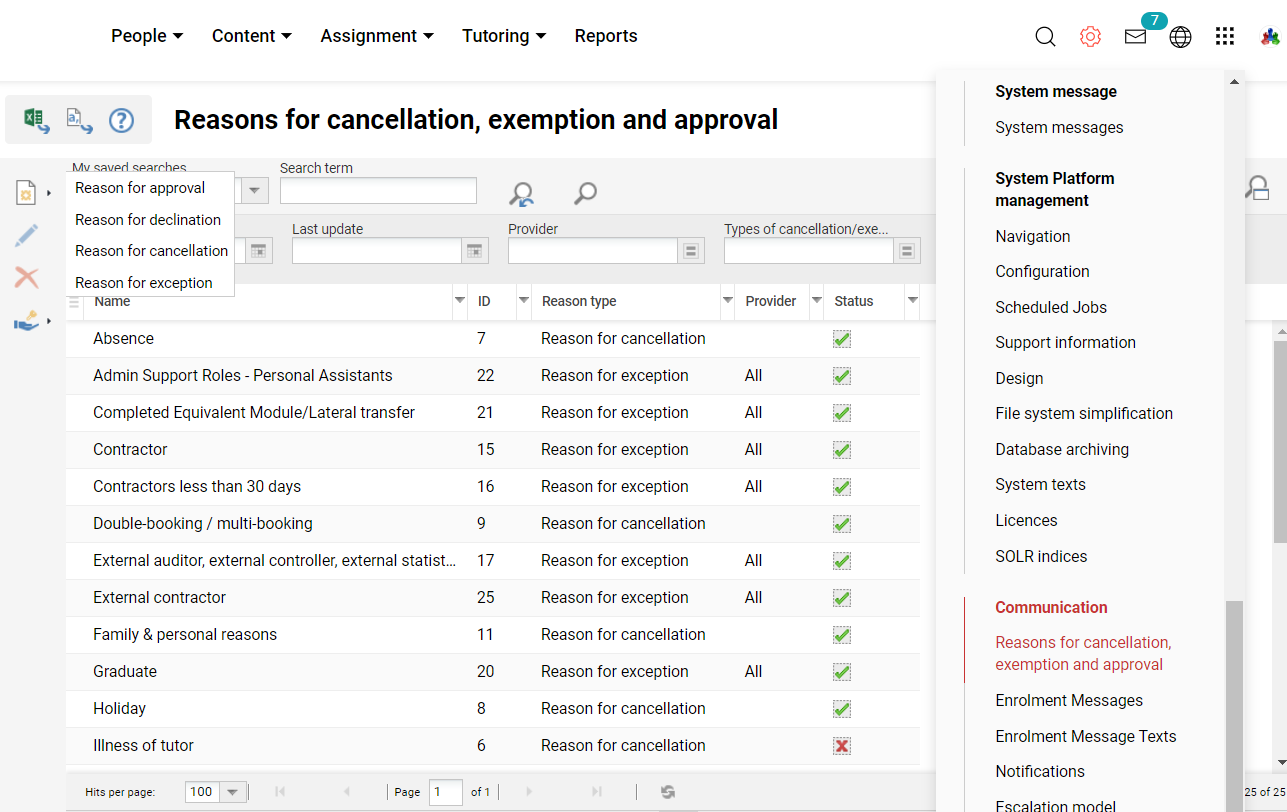Screen dimensions: 1287x812
Task: Click the red delete X icon
Action: [27, 278]
